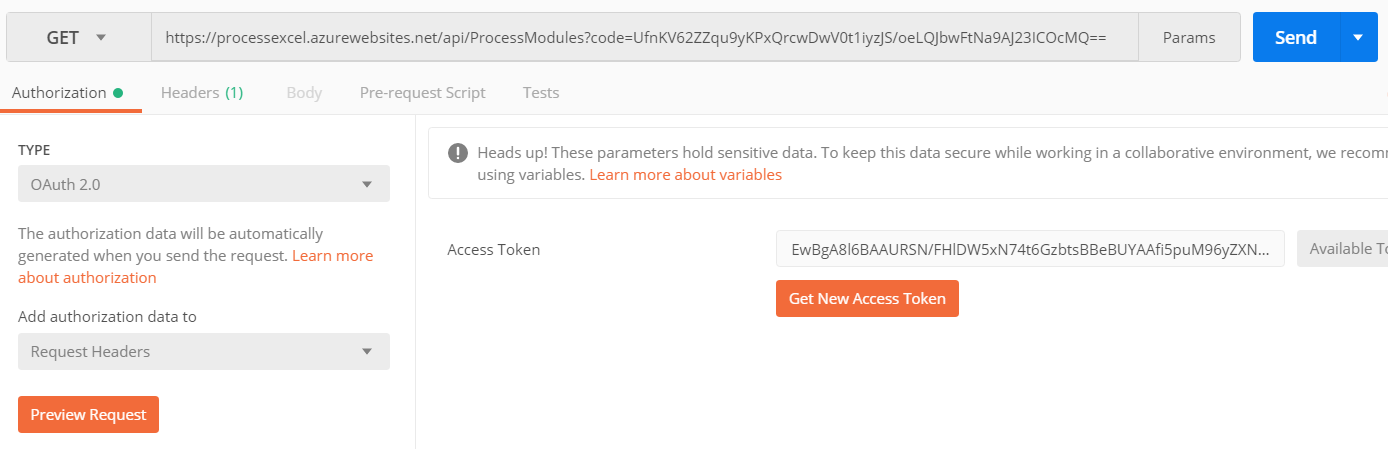Open the Learn more about variables link
The height and width of the screenshot is (449, 1388).
pos(685,174)
